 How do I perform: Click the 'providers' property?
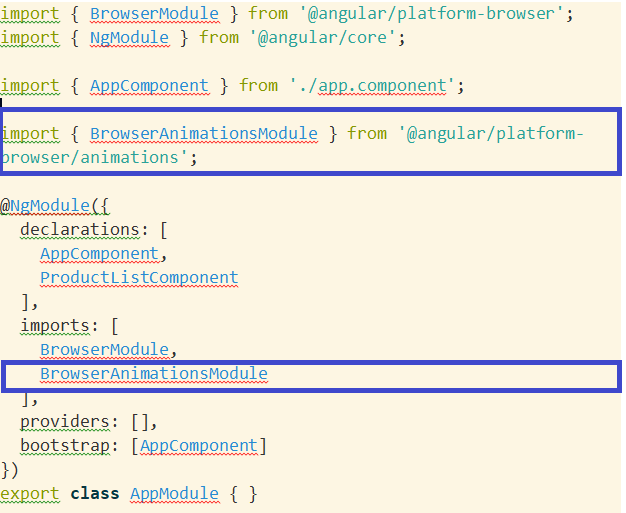point(65,422)
